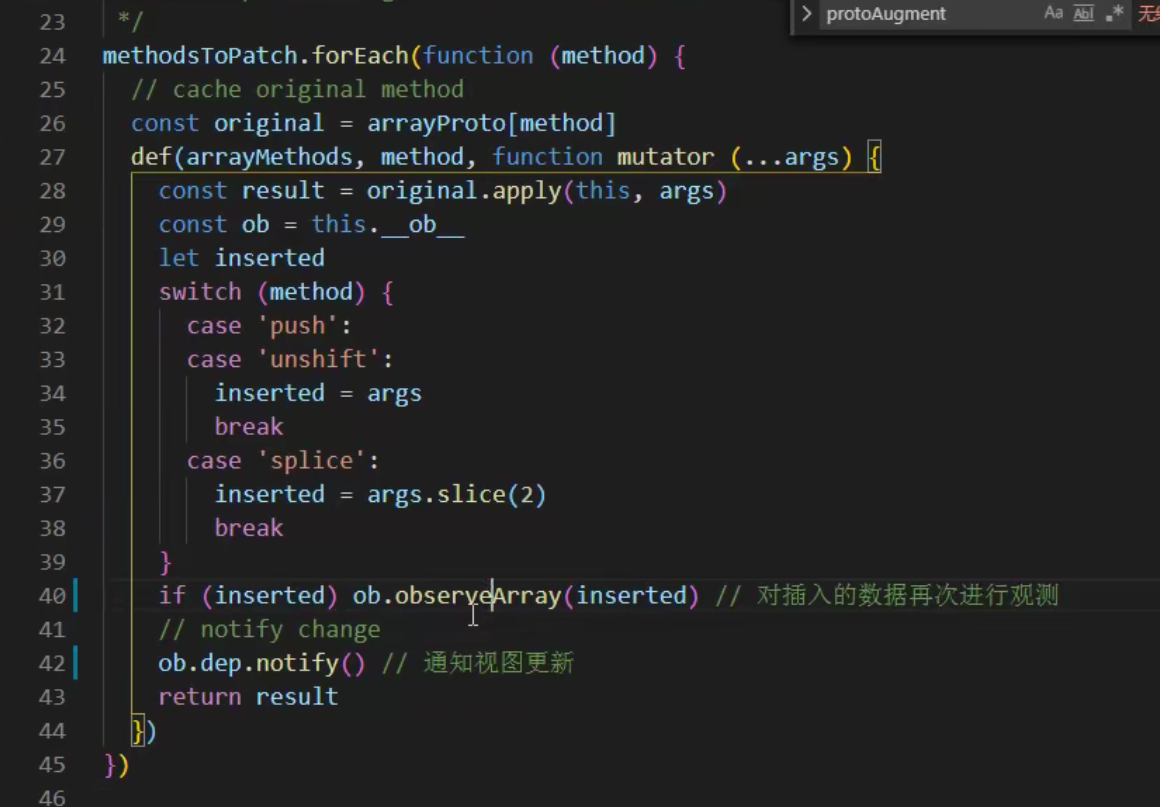Viewport: 1160px width, 807px height.
Task: Click ob.dep.notify() on line 42
Action: pos(261,663)
